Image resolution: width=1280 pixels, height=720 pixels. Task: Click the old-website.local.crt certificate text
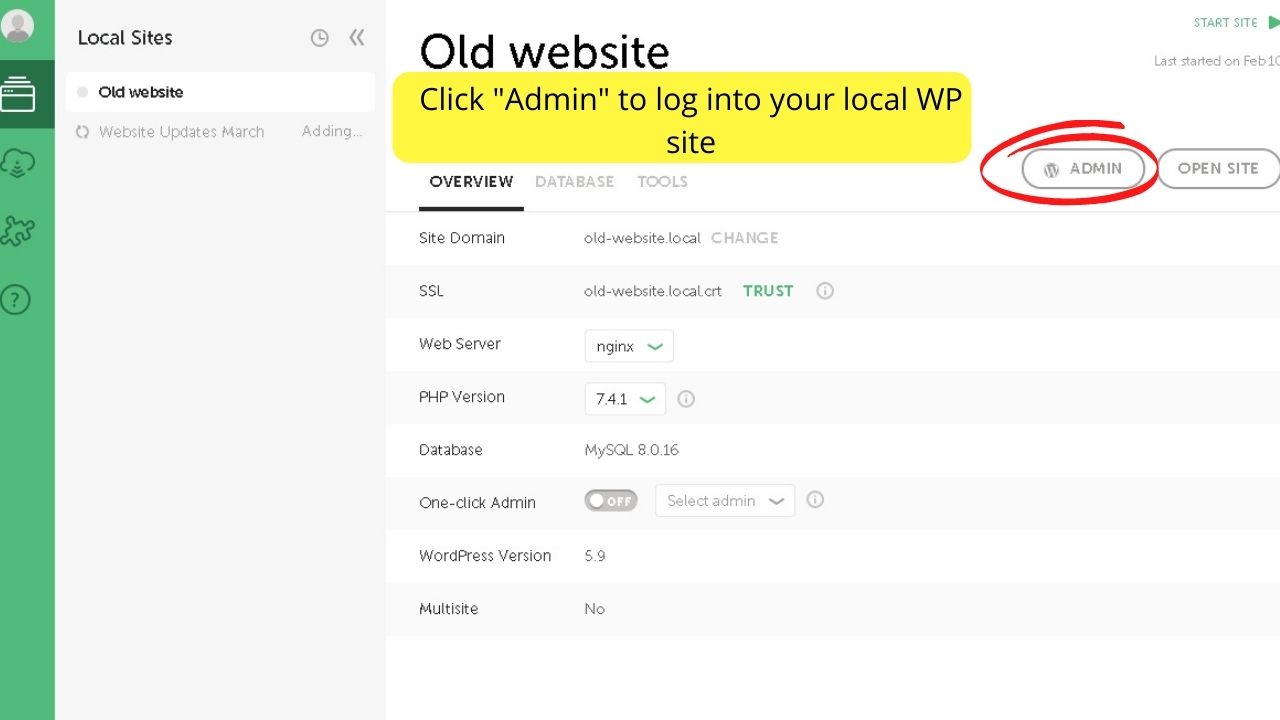click(653, 291)
